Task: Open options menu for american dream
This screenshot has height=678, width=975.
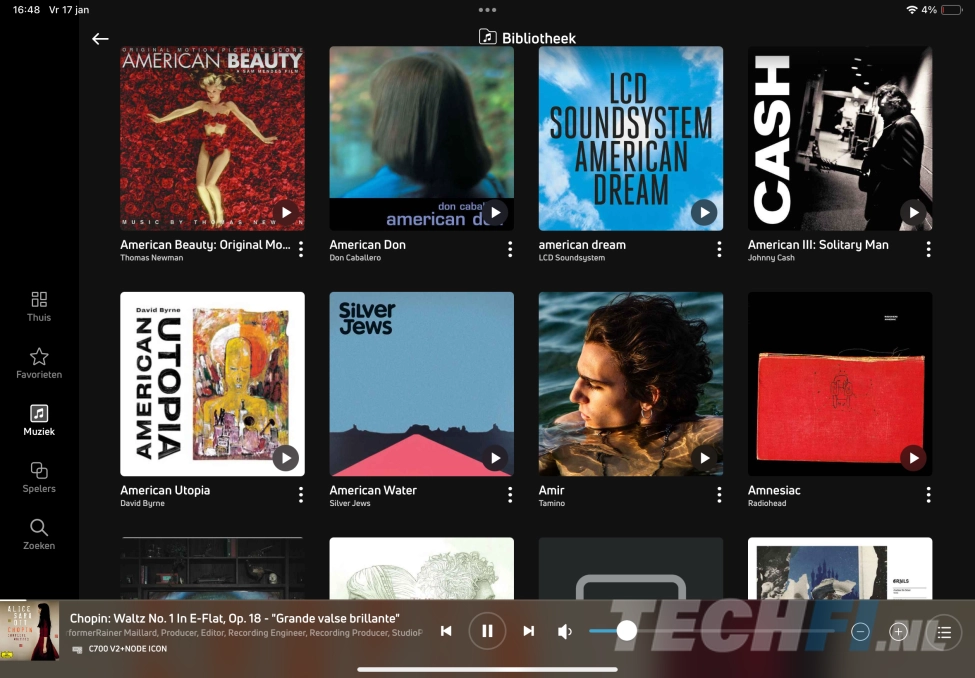Action: (719, 249)
